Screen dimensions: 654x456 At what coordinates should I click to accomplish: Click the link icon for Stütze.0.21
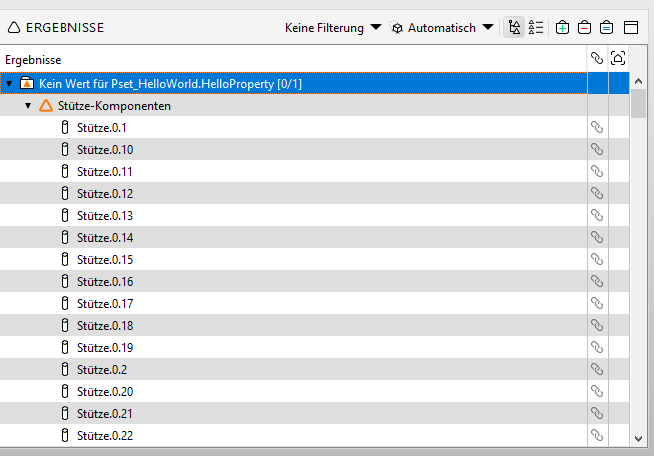597,413
